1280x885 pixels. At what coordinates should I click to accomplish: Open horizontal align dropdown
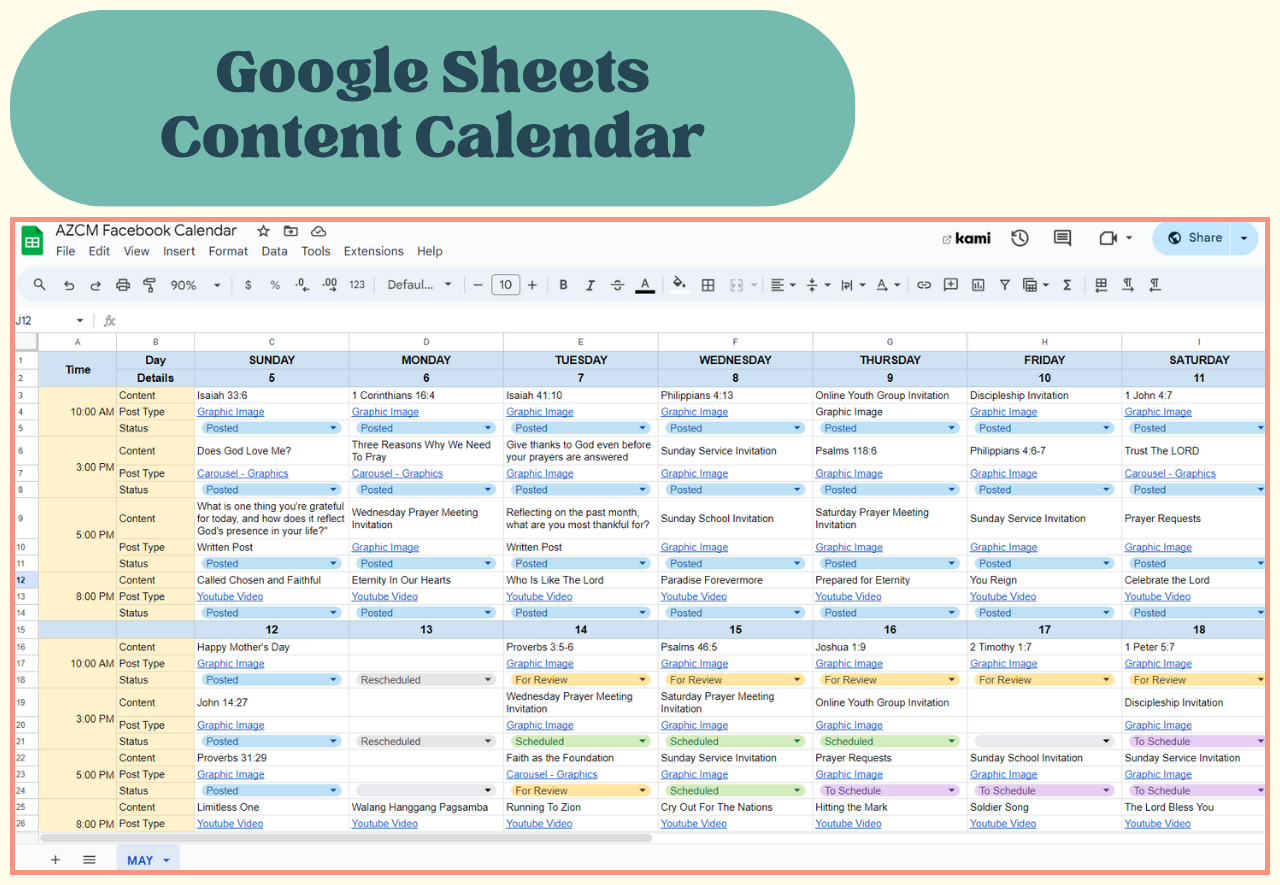[783, 285]
